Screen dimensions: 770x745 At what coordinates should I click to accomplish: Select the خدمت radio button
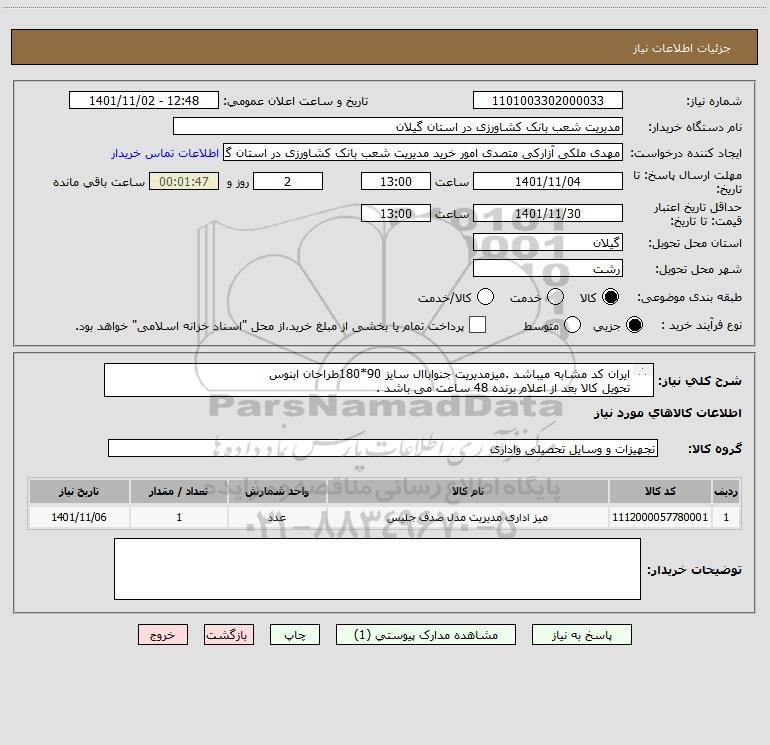click(x=555, y=297)
